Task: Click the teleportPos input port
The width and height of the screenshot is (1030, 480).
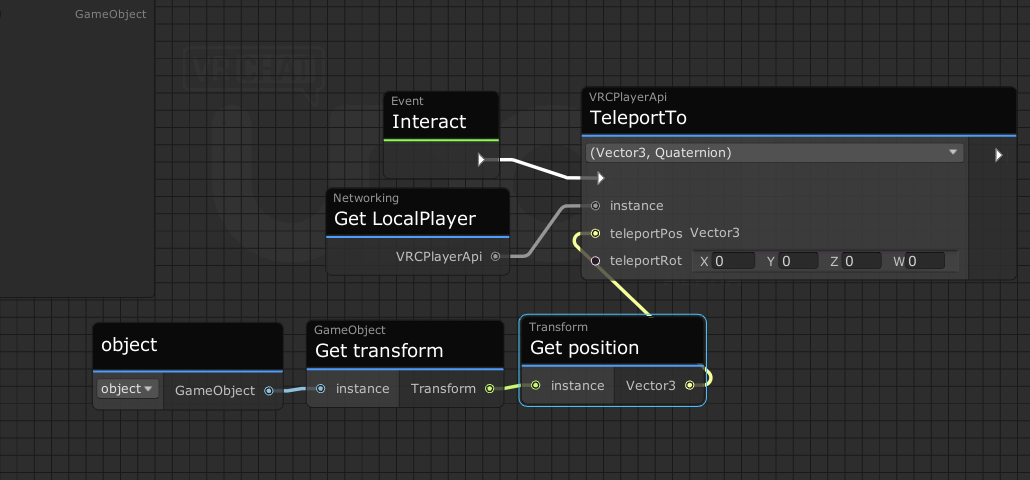Action: (x=595, y=233)
